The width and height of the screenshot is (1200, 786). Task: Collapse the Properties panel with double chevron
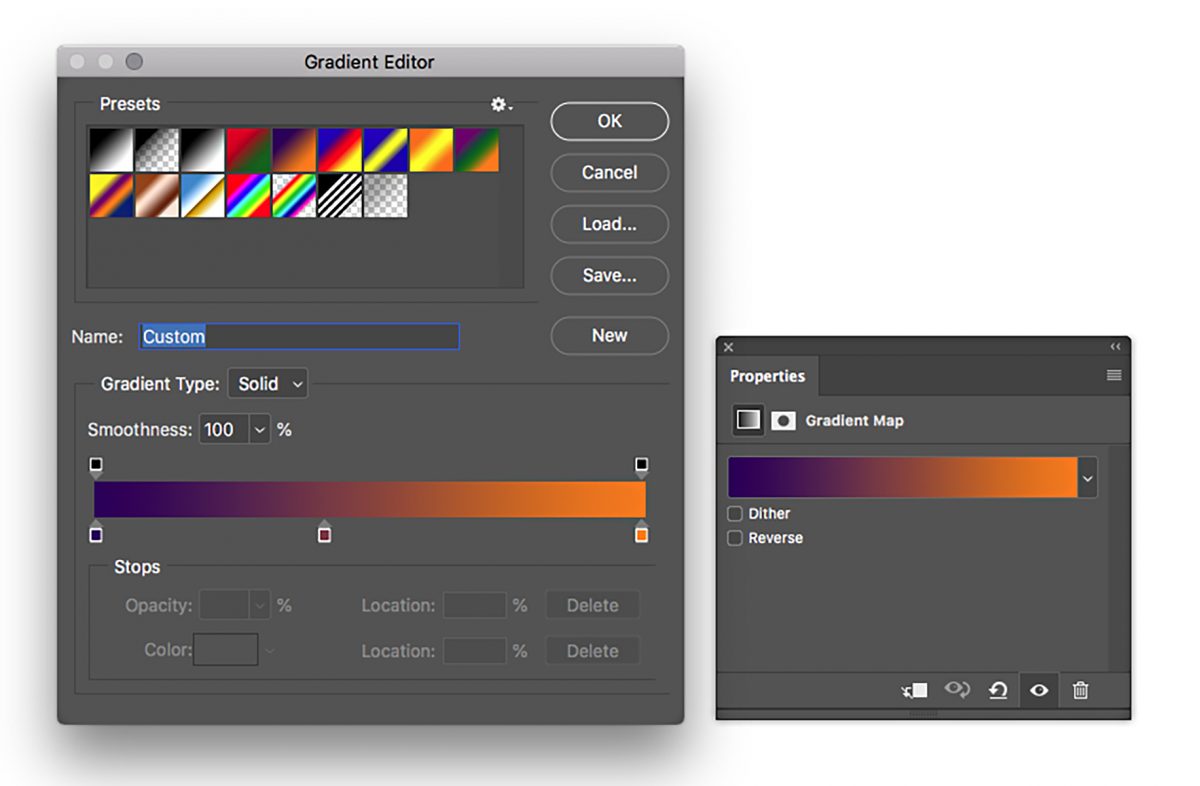(1115, 347)
